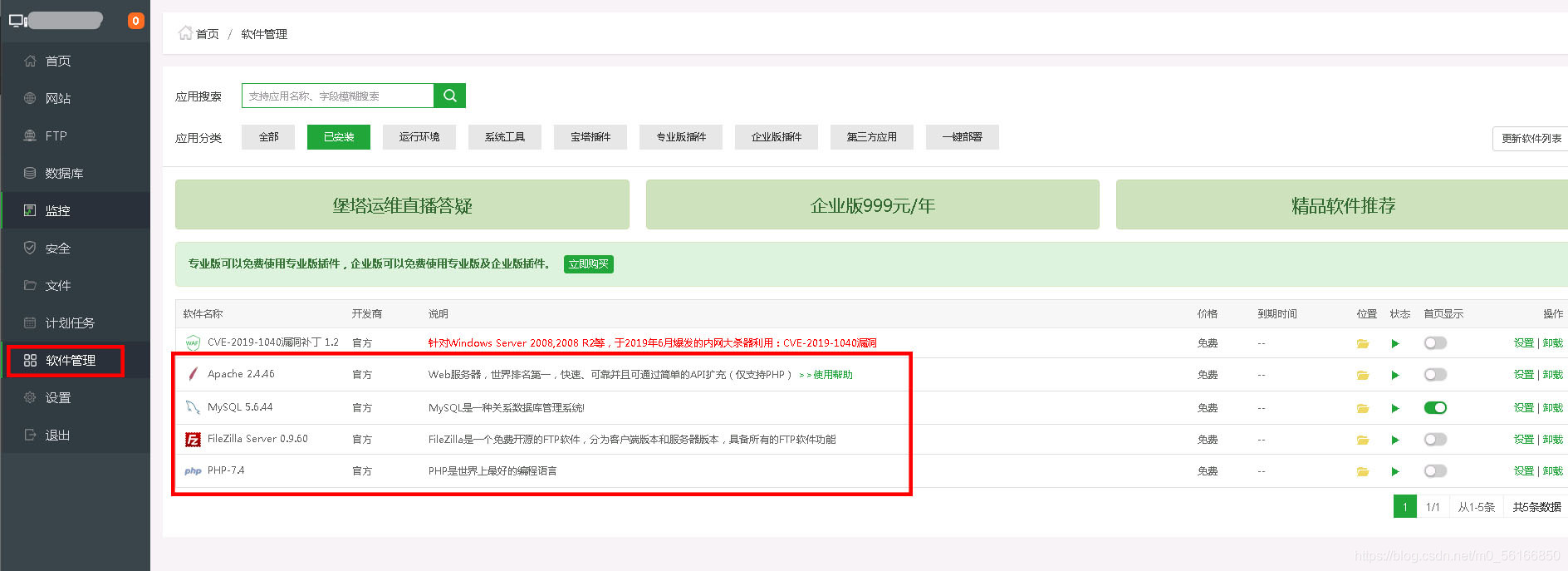Click the MySQL dolphin icon
1568x571 pixels.
click(193, 407)
